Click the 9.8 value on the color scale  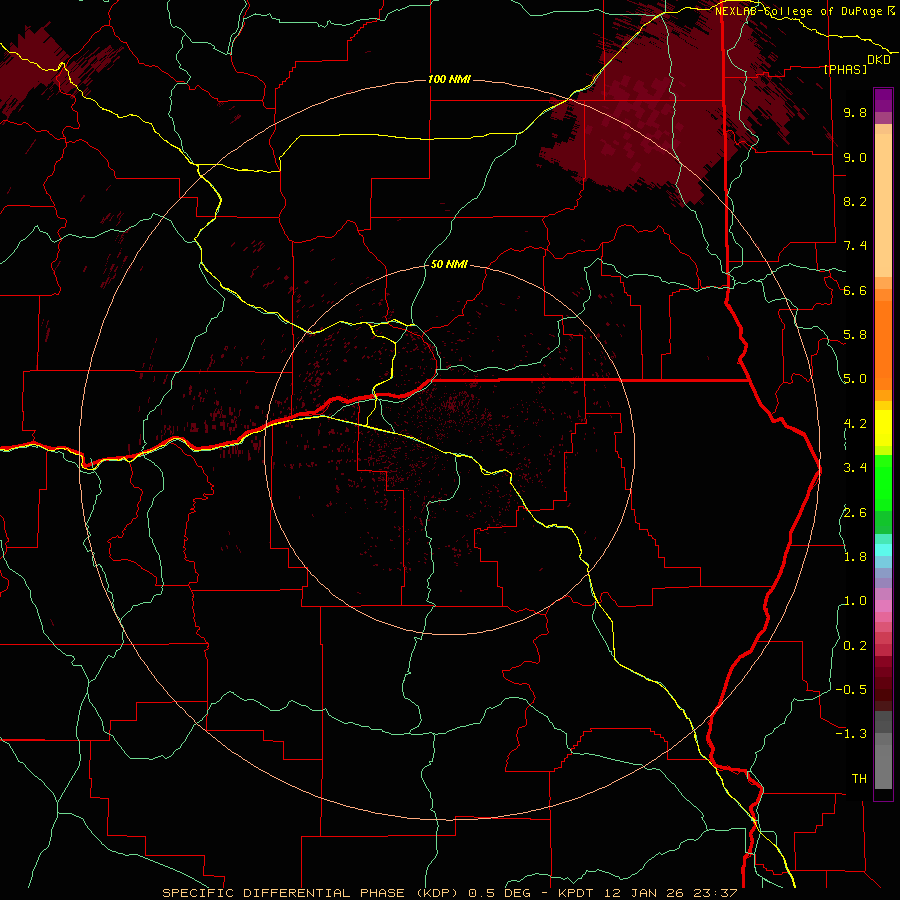(855, 112)
